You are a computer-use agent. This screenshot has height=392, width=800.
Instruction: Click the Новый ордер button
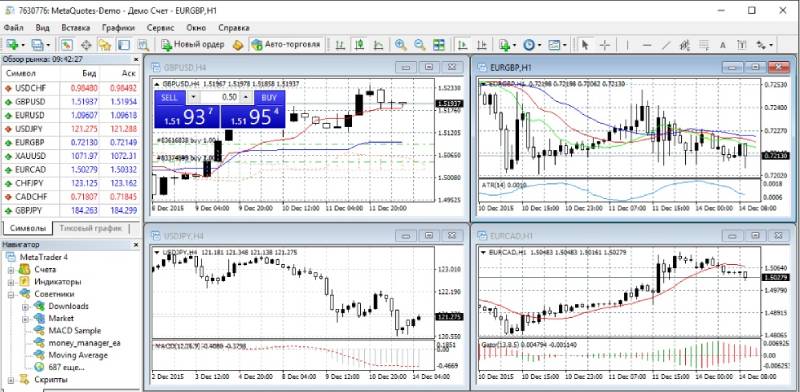tap(193, 45)
